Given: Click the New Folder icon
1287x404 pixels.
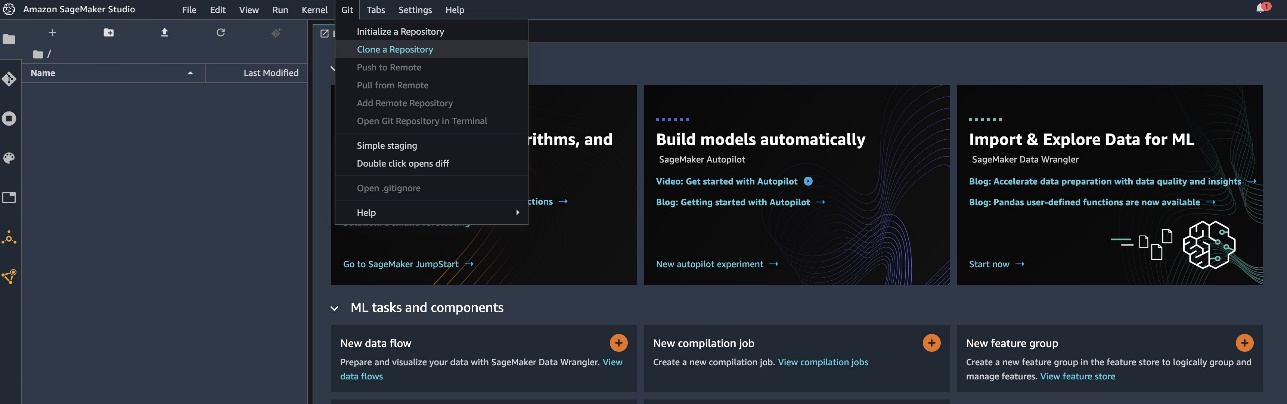Looking at the screenshot, I should tap(108, 32).
